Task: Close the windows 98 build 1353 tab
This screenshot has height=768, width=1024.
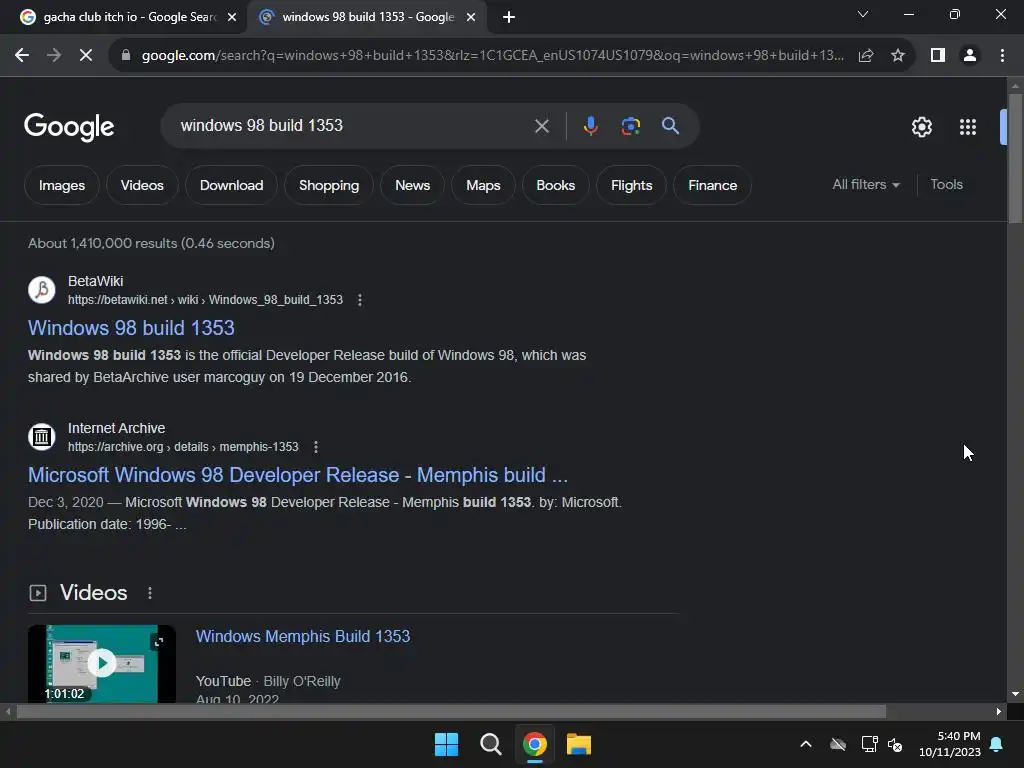Action: pyautogui.click(x=471, y=17)
